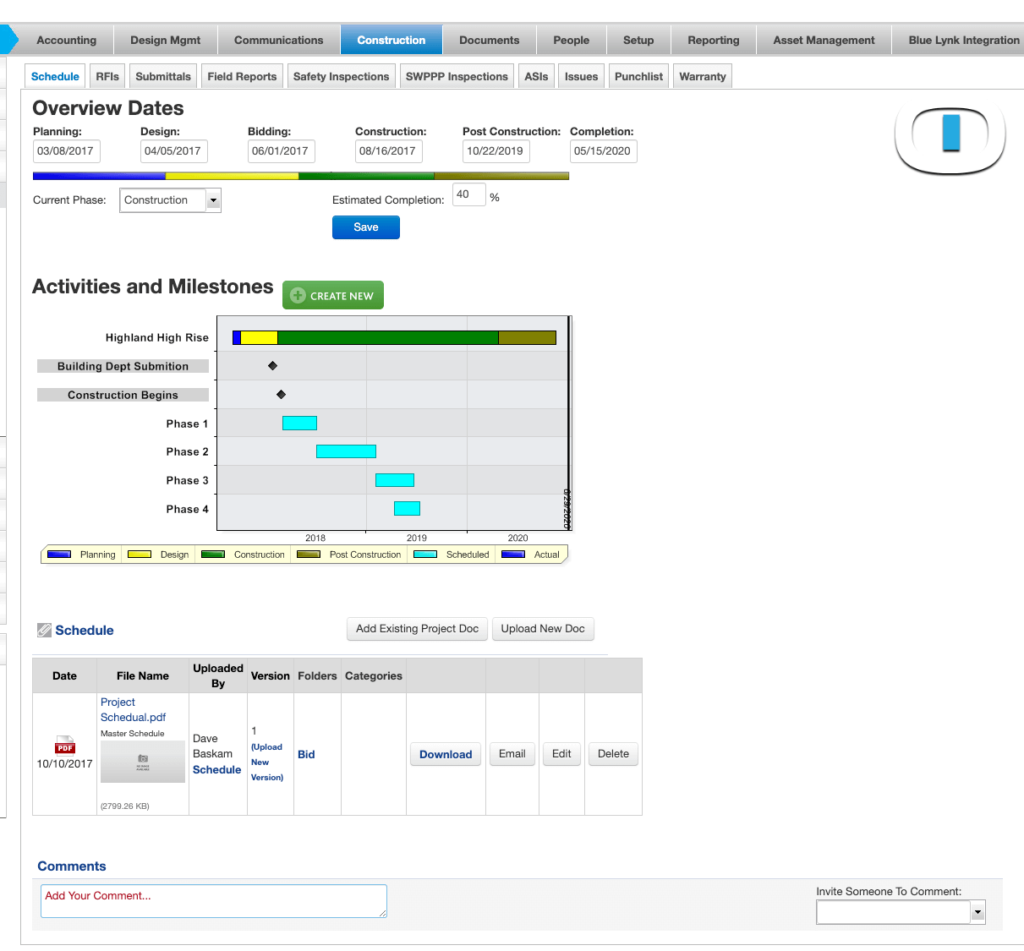Image resolution: width=1024 pixels, height=951 pixels.
Task: Click the Add Your Comment text box
Action: pyautogui.click(x=214, y=901)
